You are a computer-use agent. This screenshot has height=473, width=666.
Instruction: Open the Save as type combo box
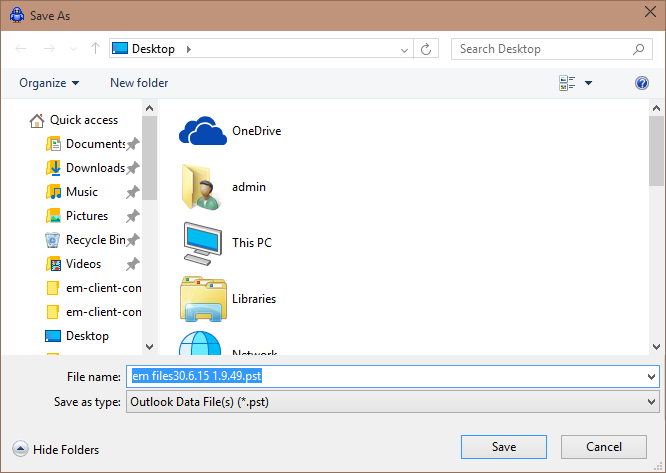point(392,402)
